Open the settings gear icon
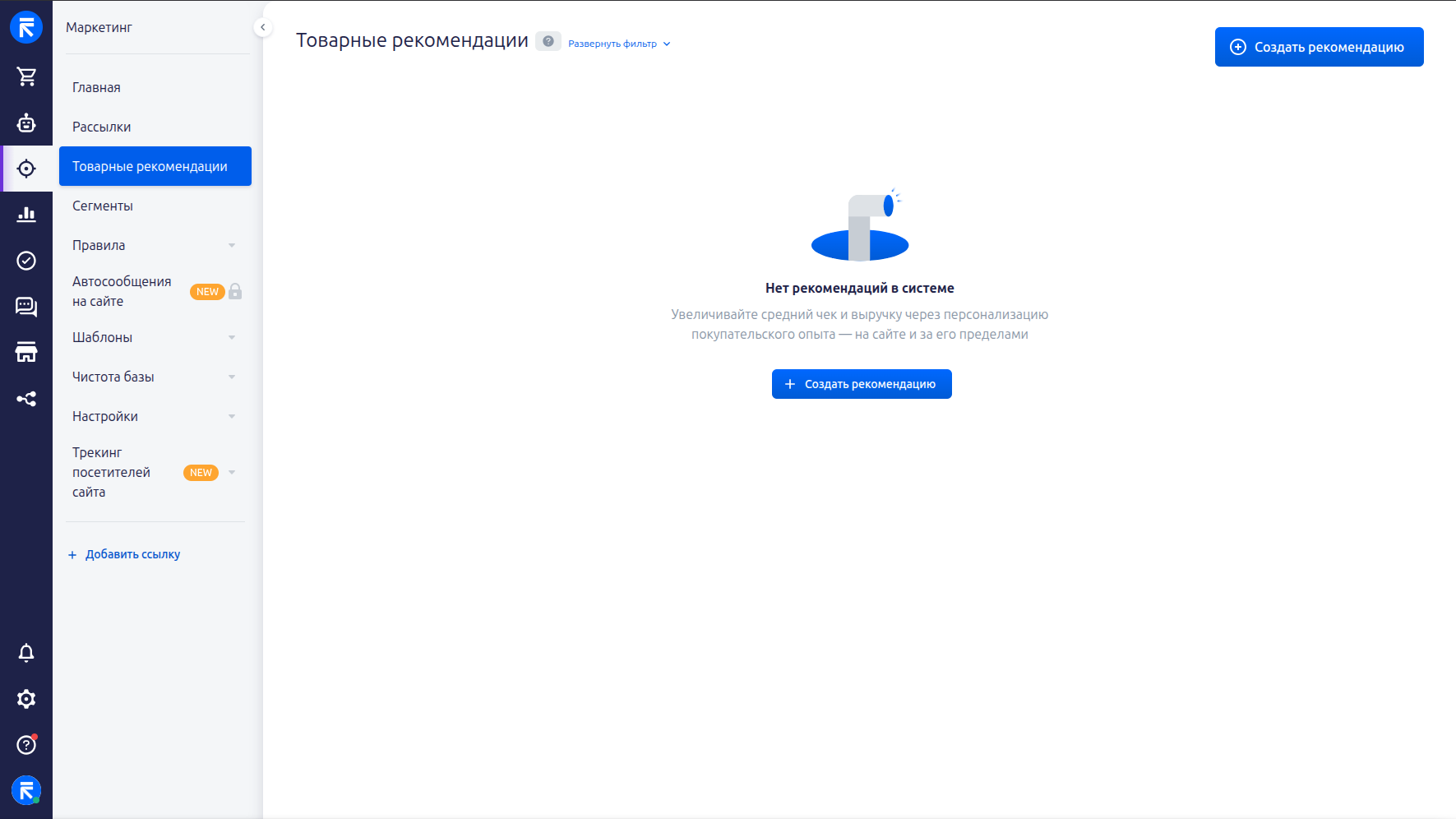Viewport: 1456px width, 819px height. (26, 699)
